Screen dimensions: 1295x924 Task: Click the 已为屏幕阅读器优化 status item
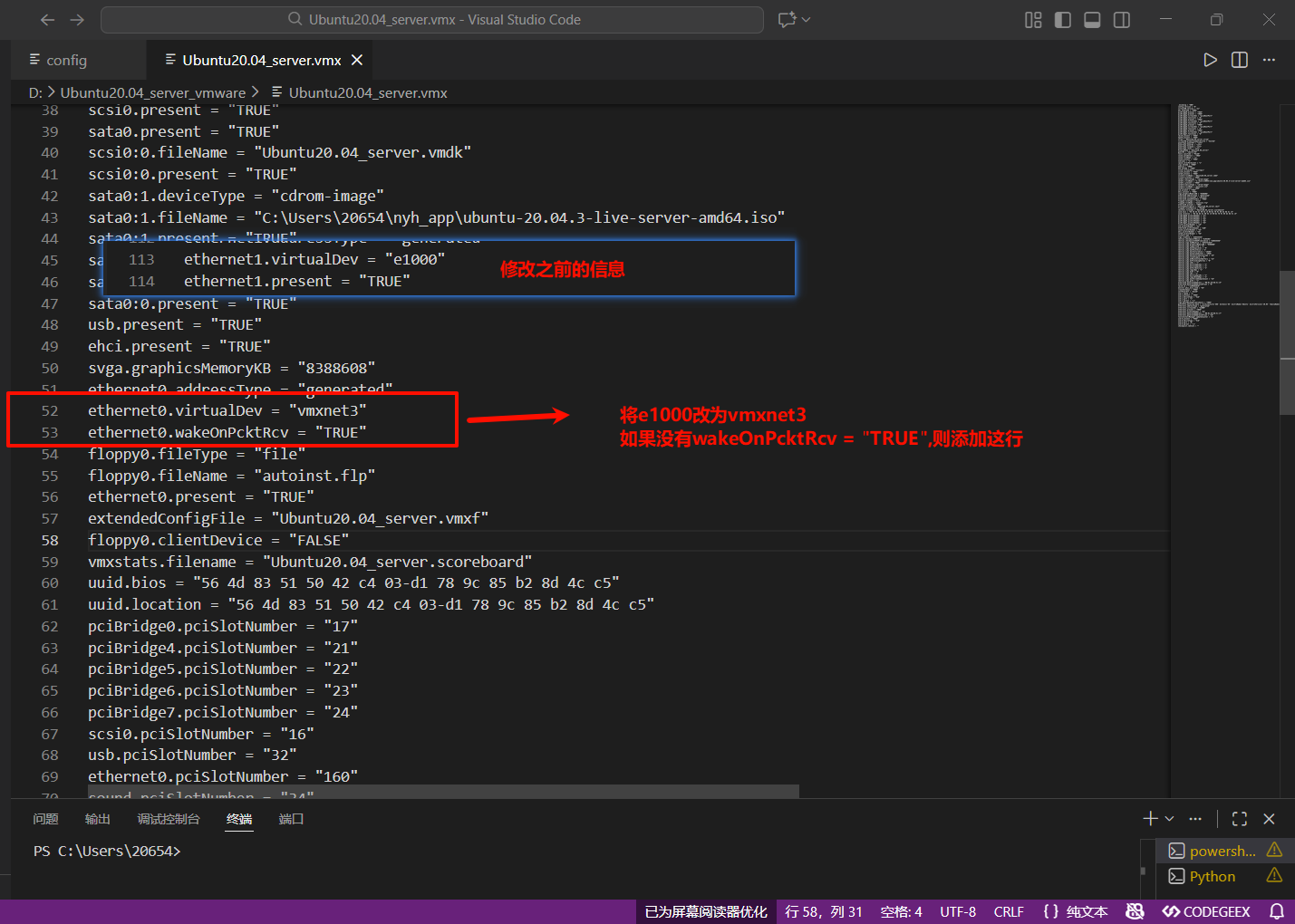(706, 911)
